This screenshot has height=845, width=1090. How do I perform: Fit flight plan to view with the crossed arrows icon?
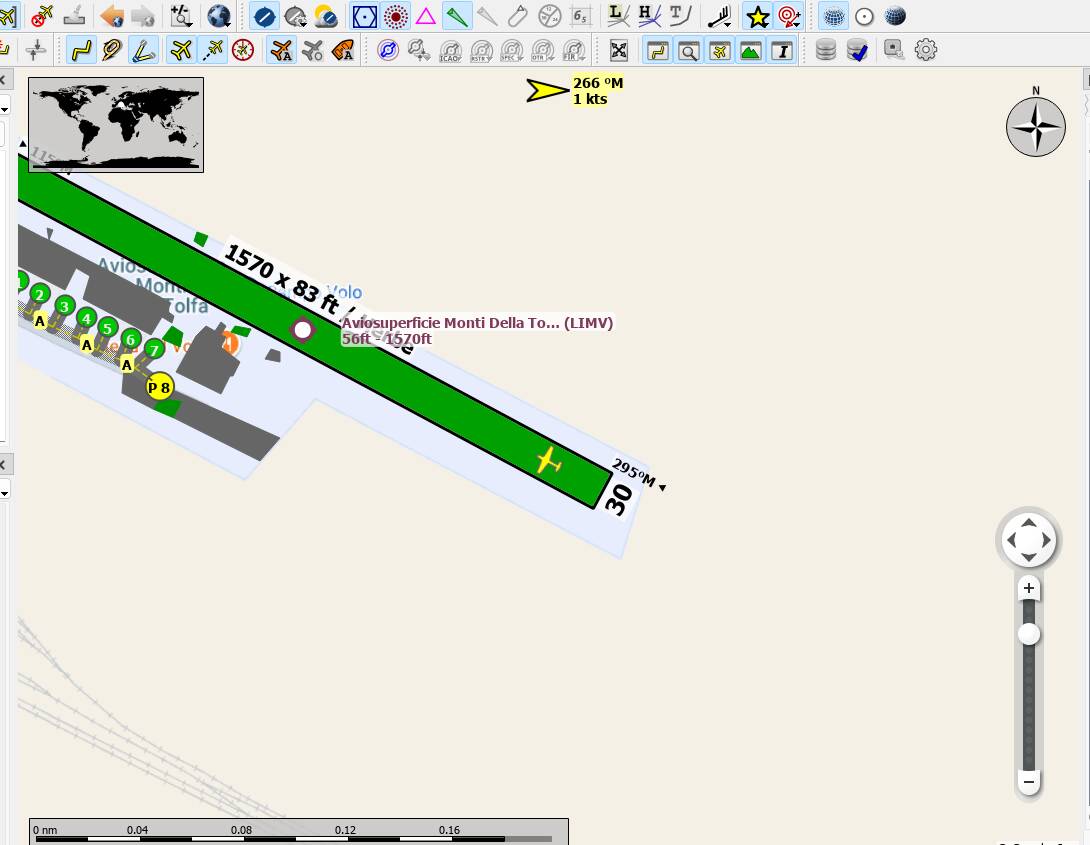coord(619,50)
